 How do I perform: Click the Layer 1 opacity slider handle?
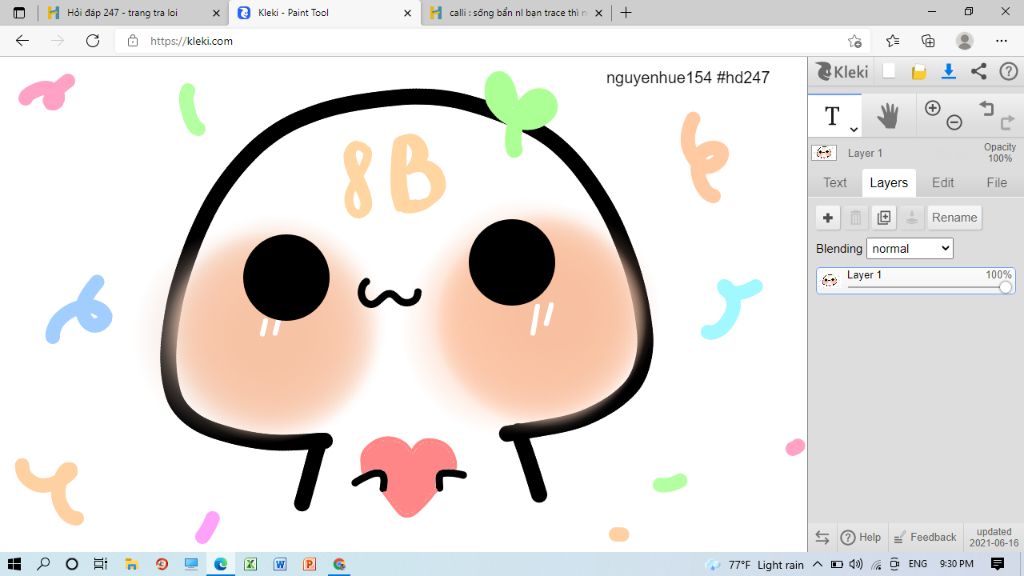[x=1005, y=287]
